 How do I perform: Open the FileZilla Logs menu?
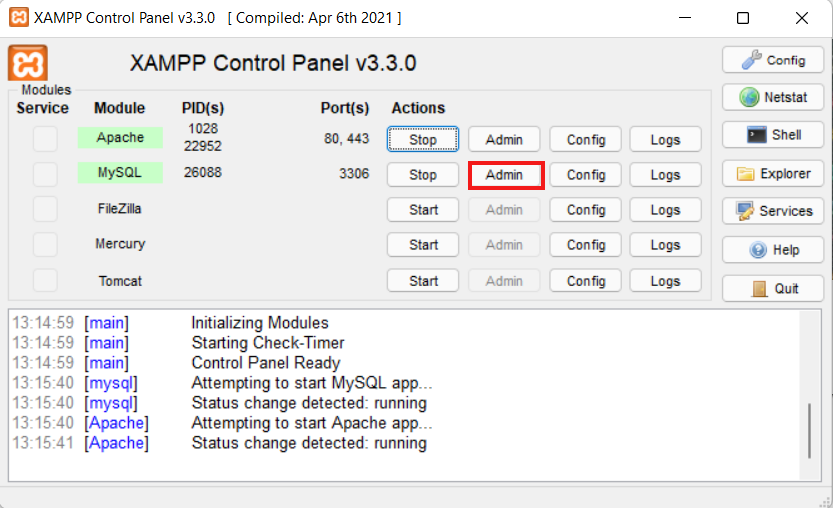click(665, 210)
